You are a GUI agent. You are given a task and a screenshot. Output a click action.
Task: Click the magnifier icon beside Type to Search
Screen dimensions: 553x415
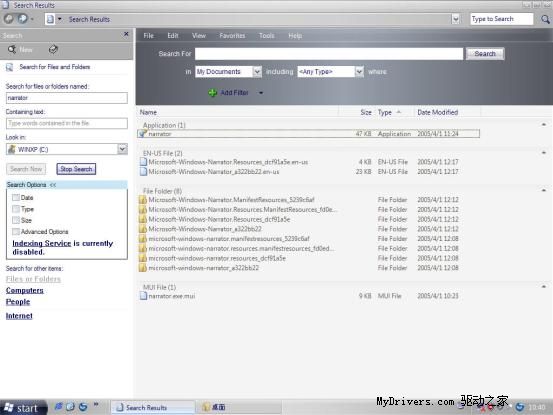pyautogui.click(x=545, y=19)
